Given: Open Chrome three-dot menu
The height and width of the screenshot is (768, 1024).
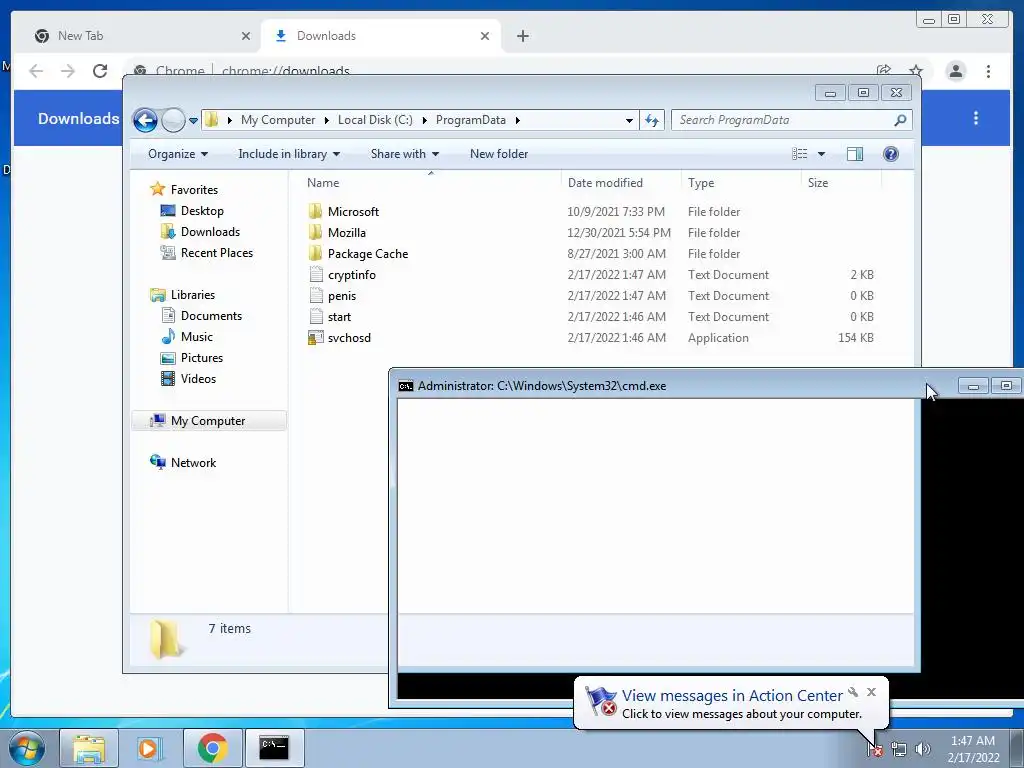Looking at the screenshot, I should click(988, 71).
